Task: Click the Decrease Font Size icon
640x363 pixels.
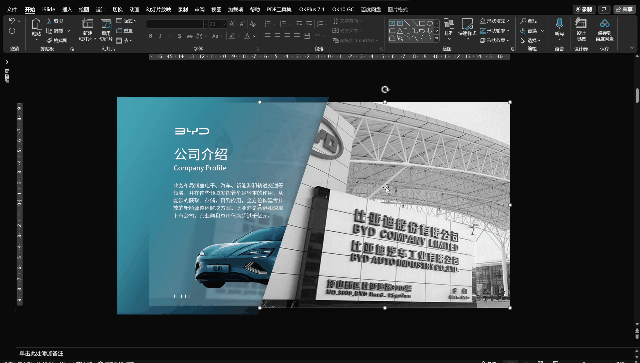Action: 242,24
